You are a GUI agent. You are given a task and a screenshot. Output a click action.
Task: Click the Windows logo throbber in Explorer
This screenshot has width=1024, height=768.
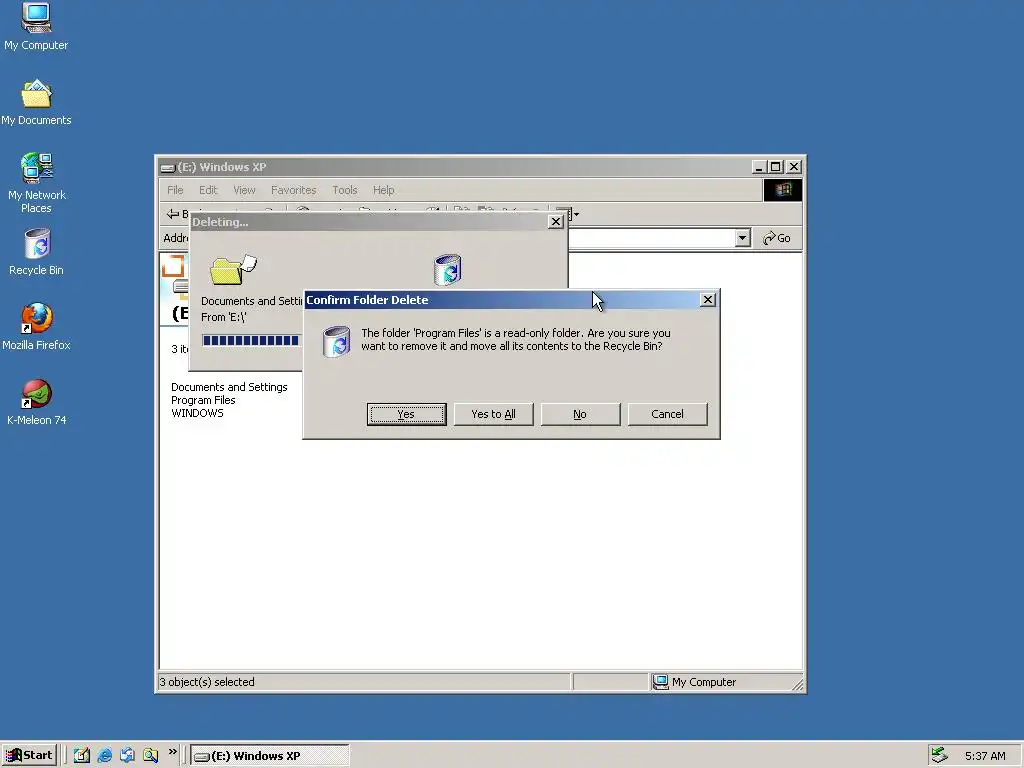point(782,190)
